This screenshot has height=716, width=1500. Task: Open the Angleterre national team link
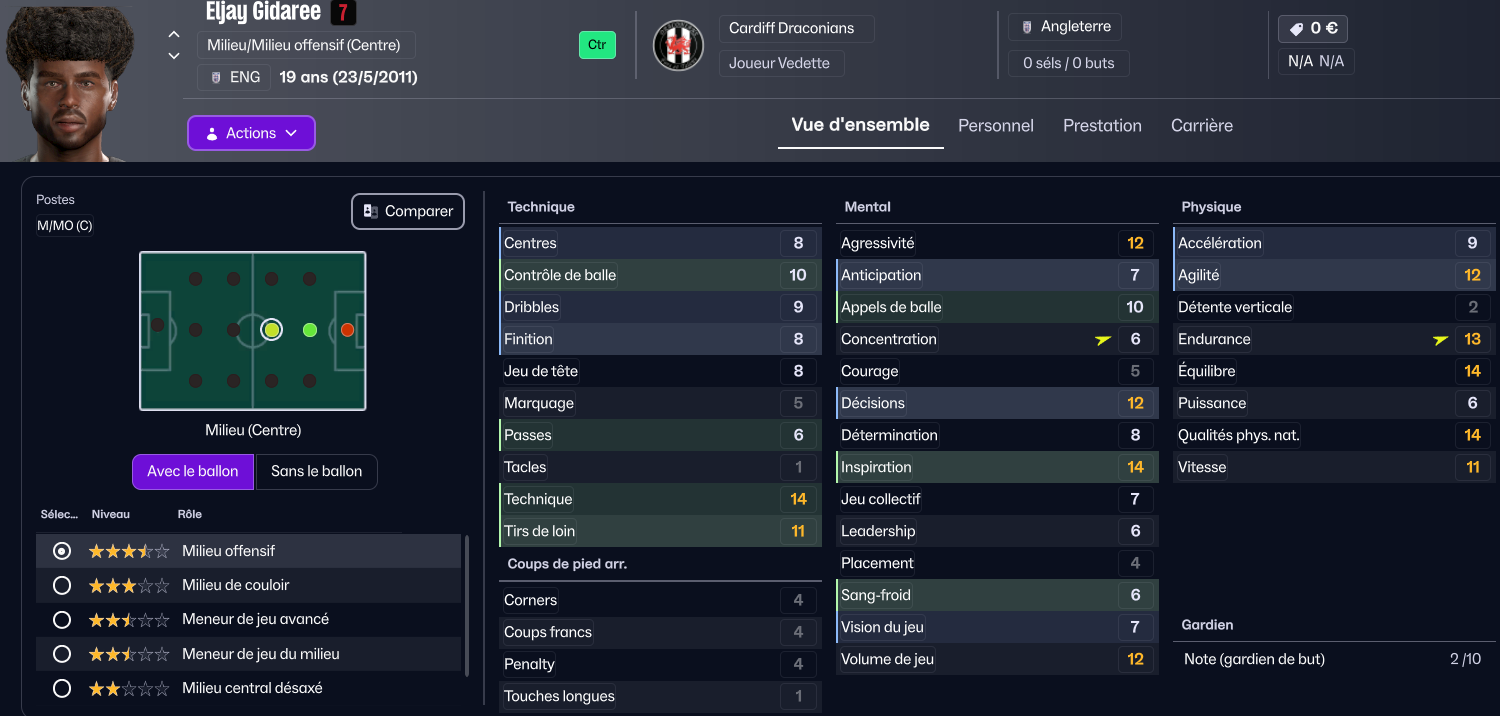tap(1065, 27)
